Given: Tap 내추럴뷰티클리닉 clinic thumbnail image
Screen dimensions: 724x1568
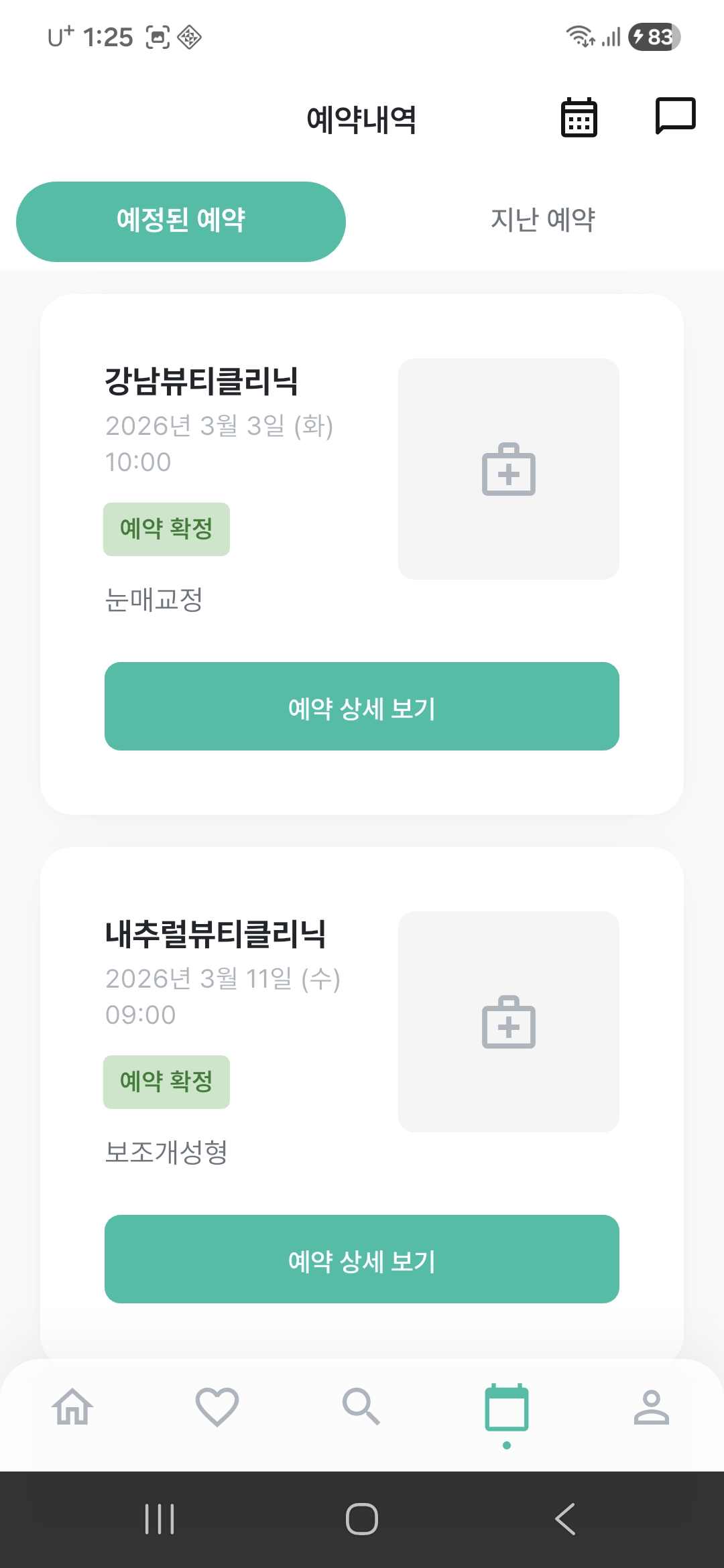Looking at the screenshot, I should coord(508,1022).
